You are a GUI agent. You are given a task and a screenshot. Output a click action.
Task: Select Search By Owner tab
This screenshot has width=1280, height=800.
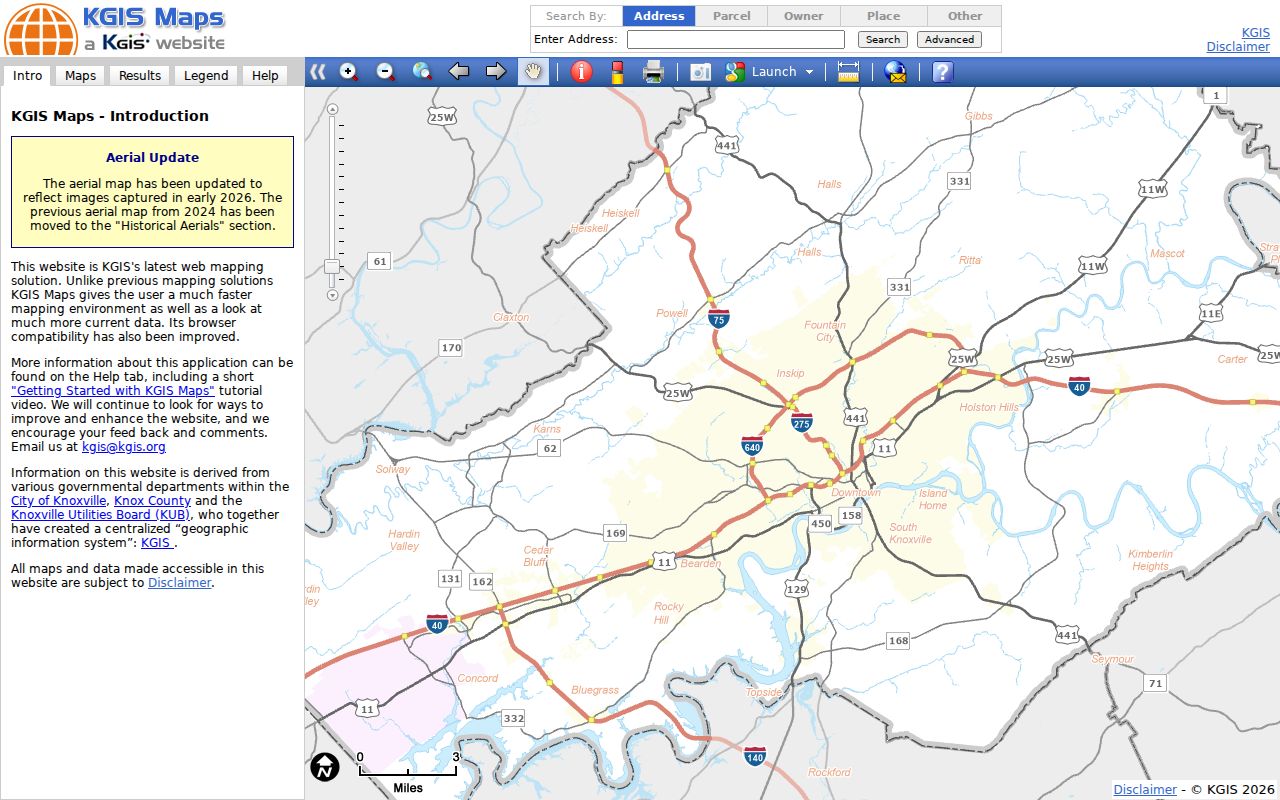click(x=804, y=16)
